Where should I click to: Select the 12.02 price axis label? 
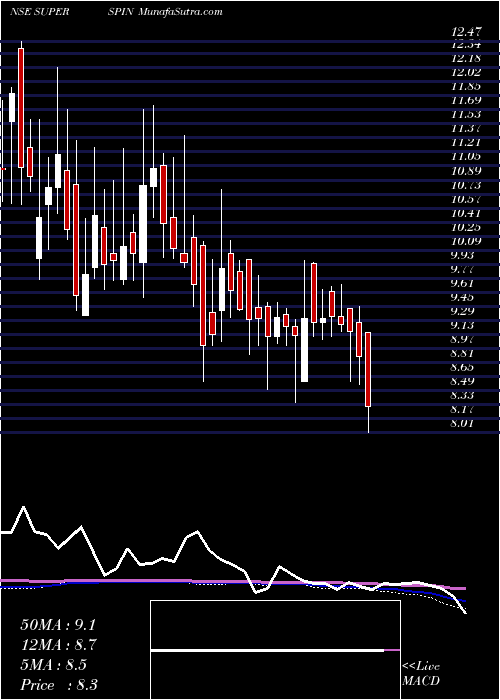[x=467, y=72]
